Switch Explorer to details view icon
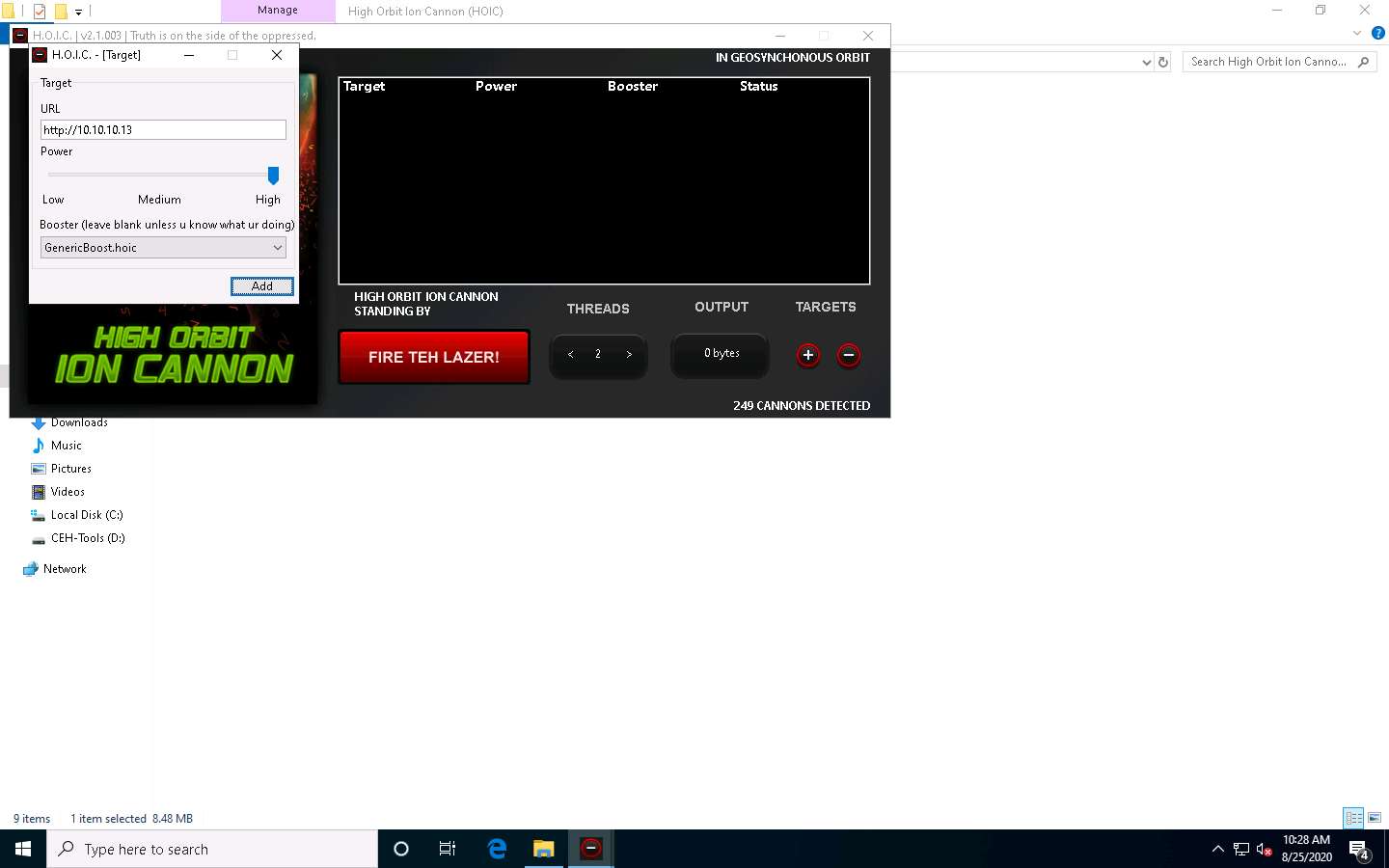The image size is (1389, 868). [x=1353, y=818]
